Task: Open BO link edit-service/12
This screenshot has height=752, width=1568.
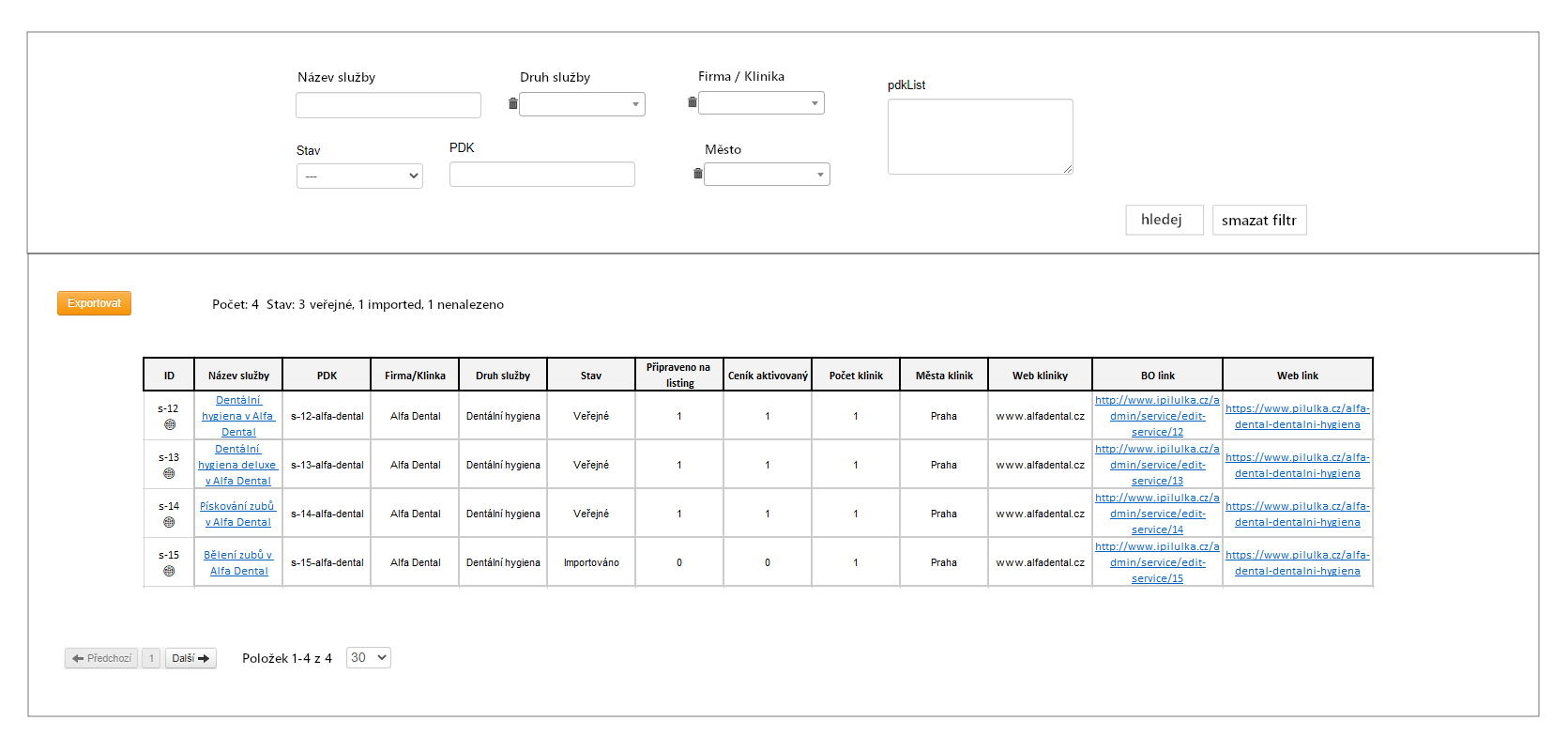Action: 1157,416
